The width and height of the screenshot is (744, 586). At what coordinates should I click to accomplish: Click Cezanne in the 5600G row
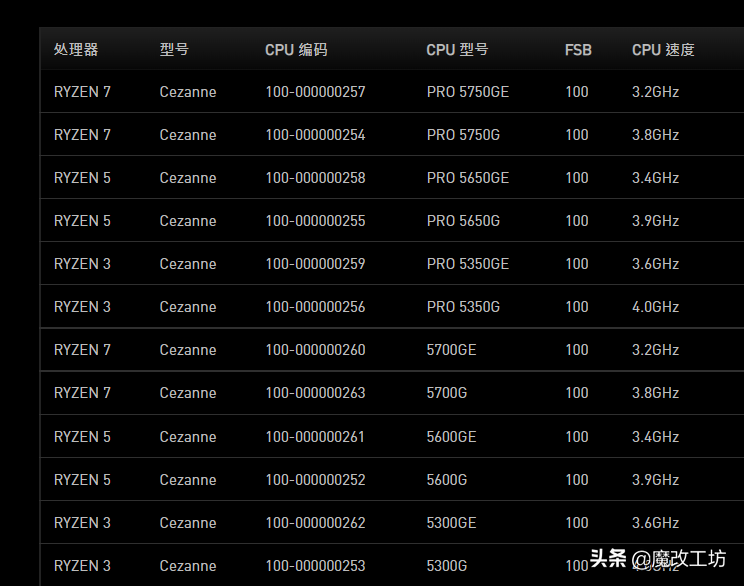pyautogui.click(x=188, y=480)
